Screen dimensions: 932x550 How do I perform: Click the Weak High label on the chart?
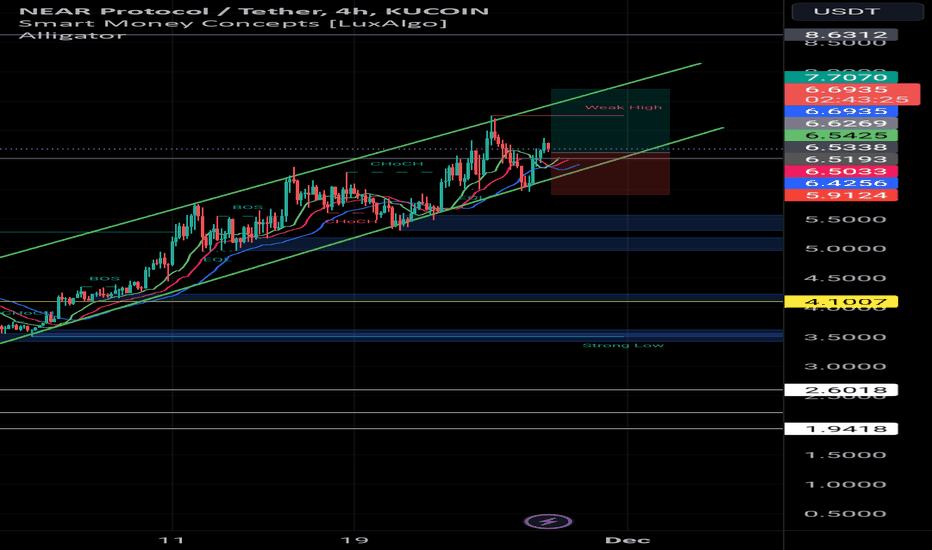[623, 108]
